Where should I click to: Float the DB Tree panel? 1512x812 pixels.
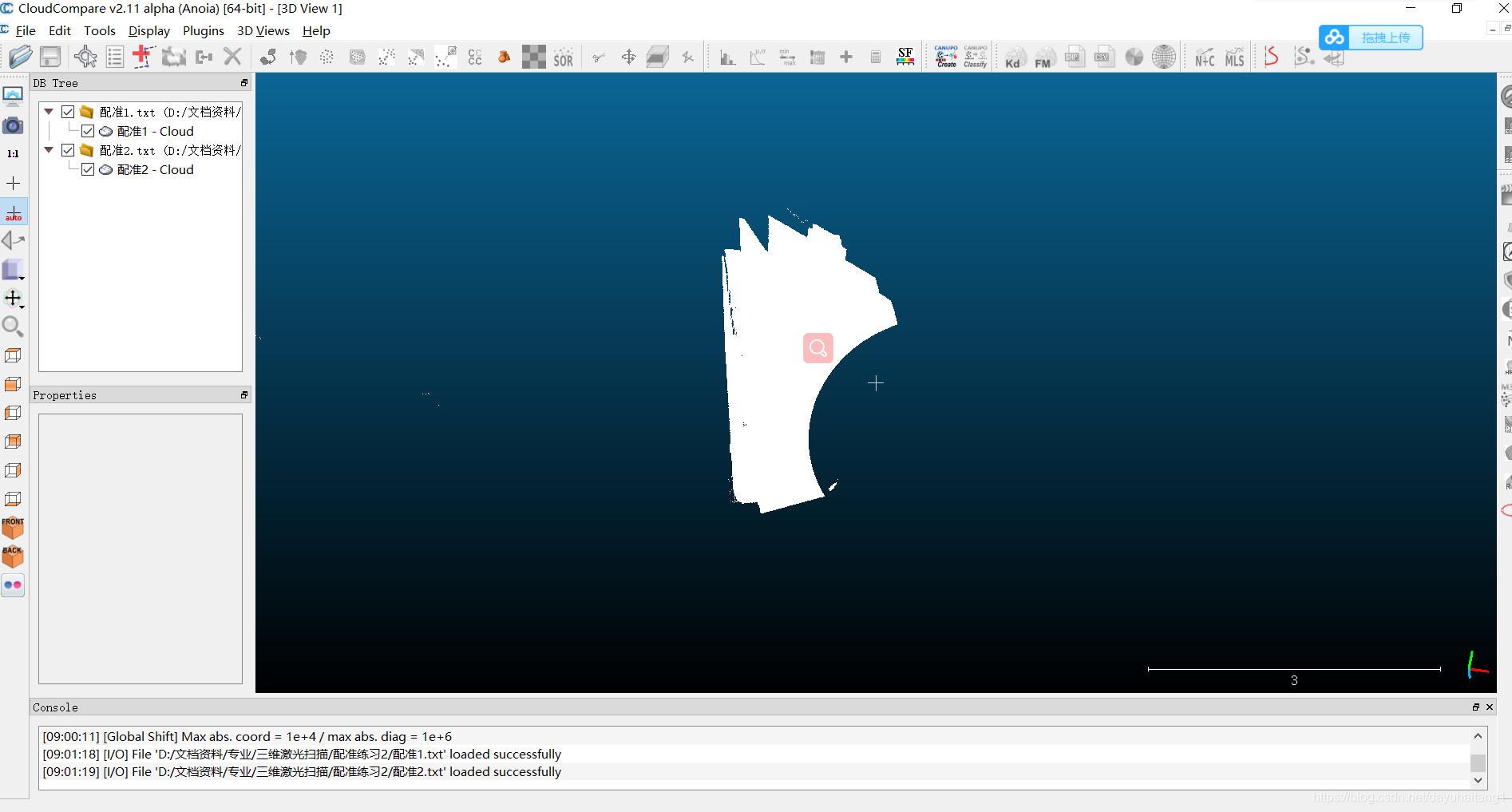(244, 82)
